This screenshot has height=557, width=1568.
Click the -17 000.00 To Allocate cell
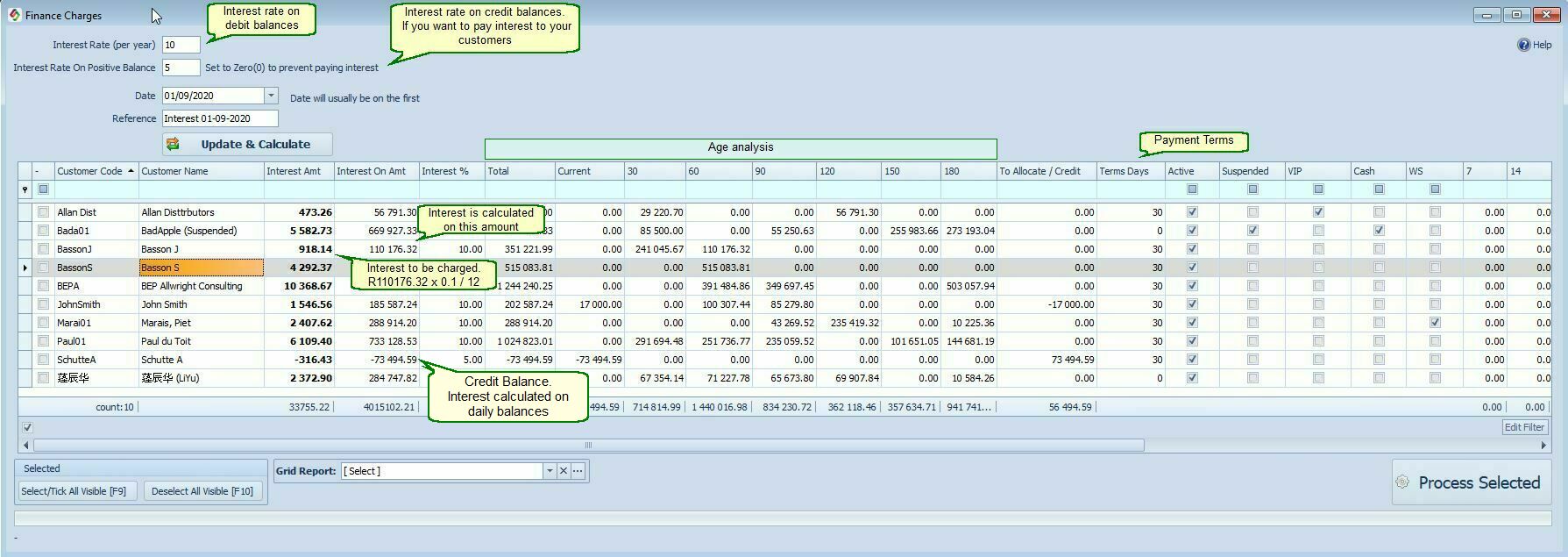tap(1047, 304)
